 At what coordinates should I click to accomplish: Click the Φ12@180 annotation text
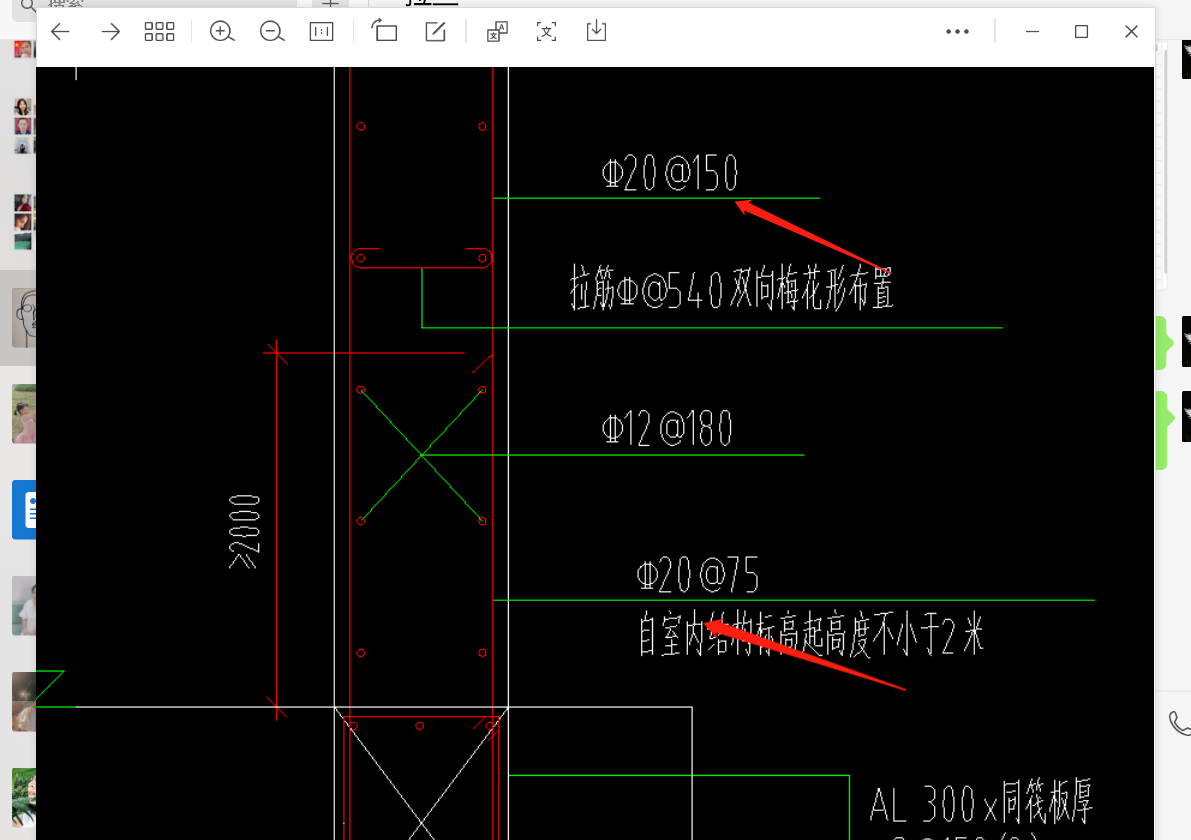(667, 428)
